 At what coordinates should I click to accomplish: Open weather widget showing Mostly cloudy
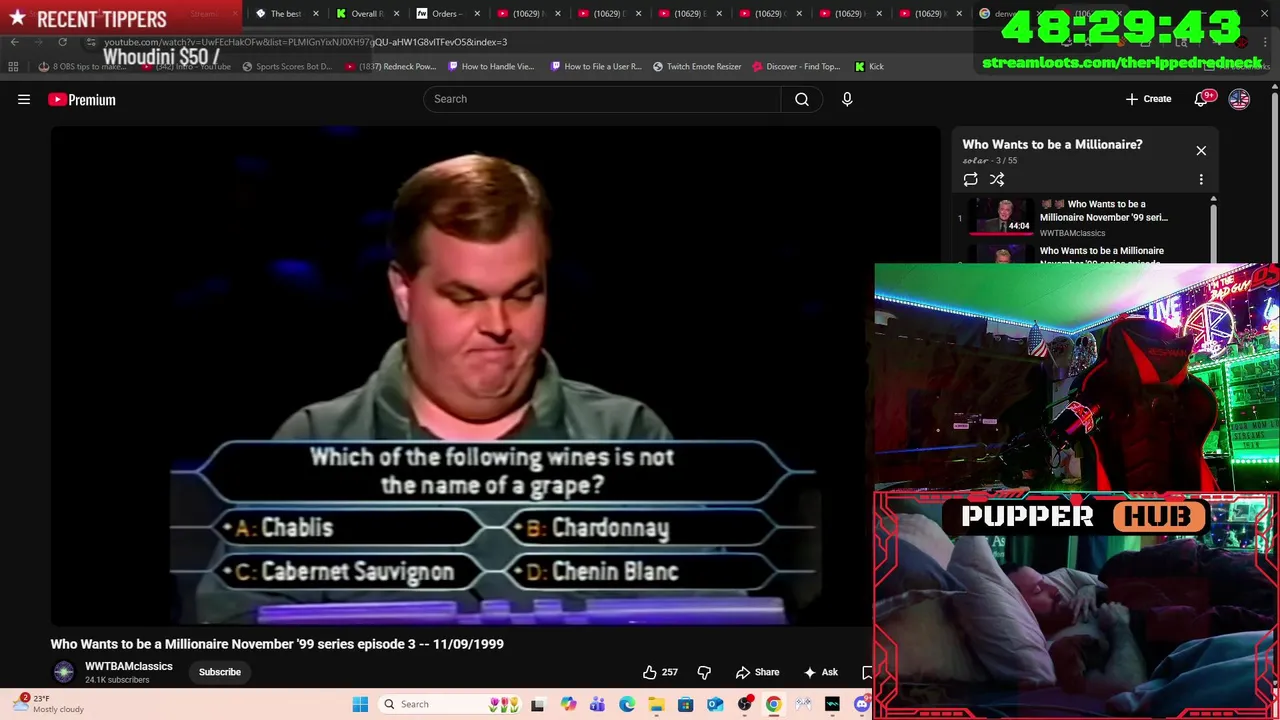48,704
